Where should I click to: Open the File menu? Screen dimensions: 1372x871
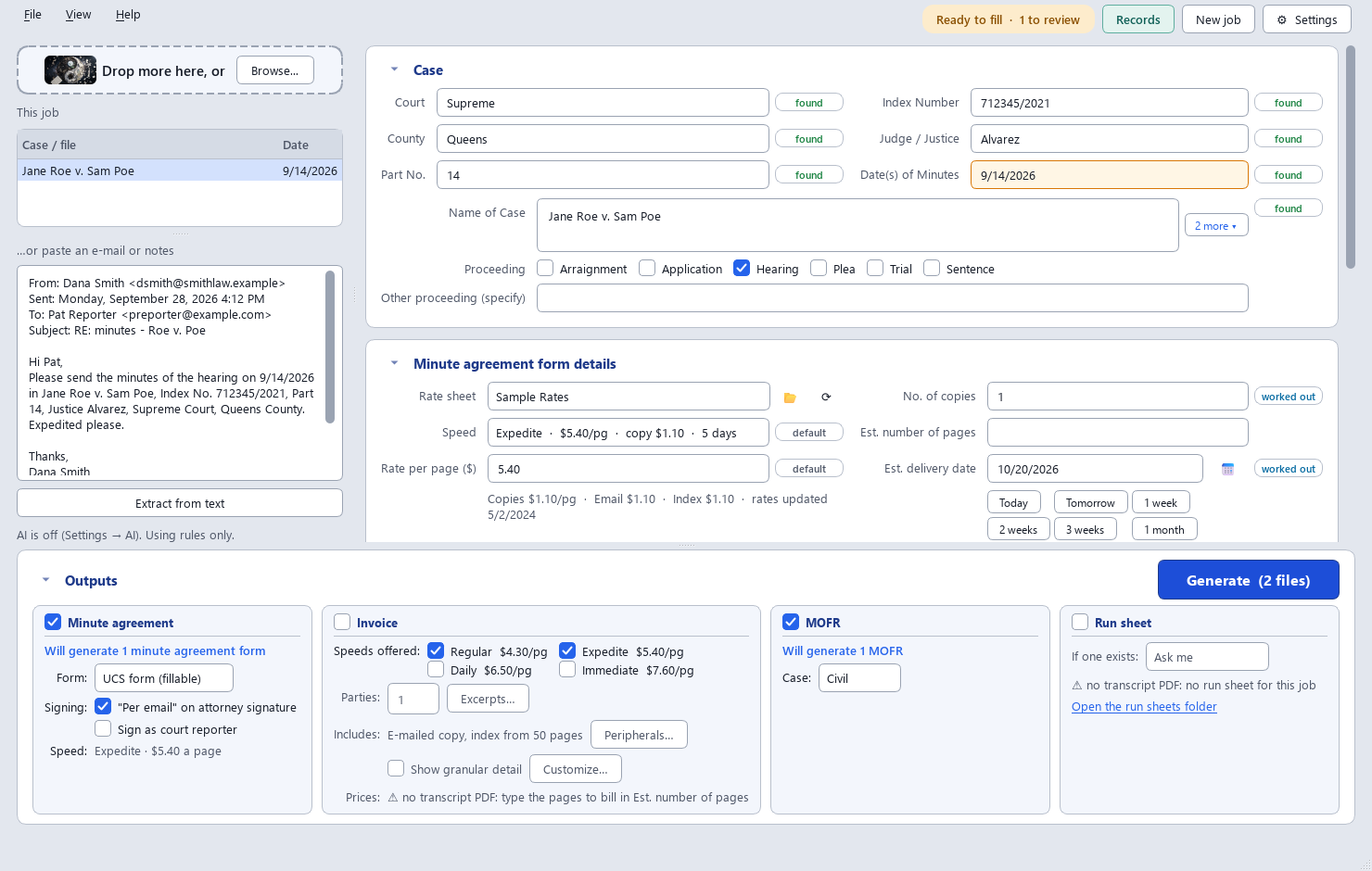[32, 15]
